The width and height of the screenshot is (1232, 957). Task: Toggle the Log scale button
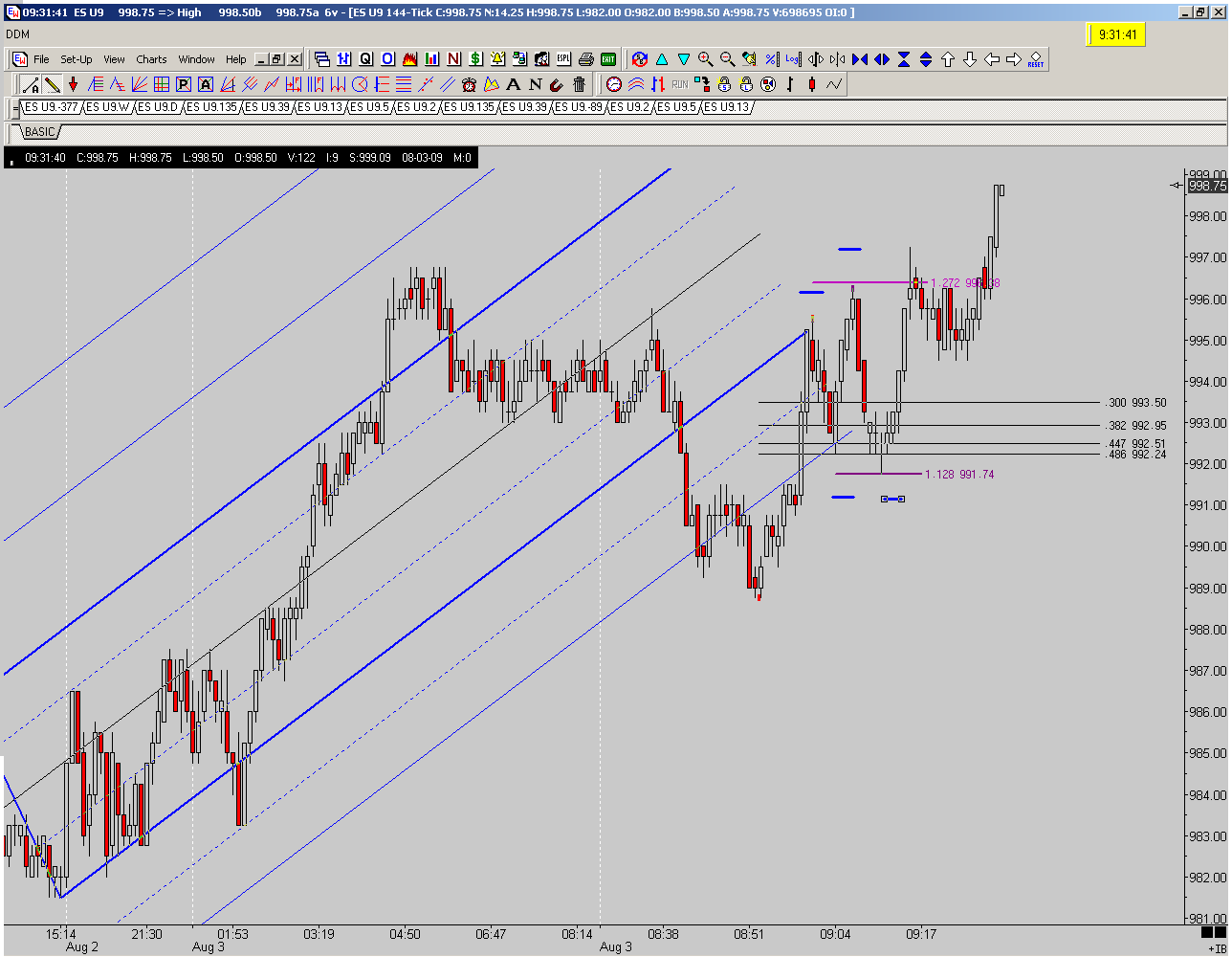coord(793,59)
